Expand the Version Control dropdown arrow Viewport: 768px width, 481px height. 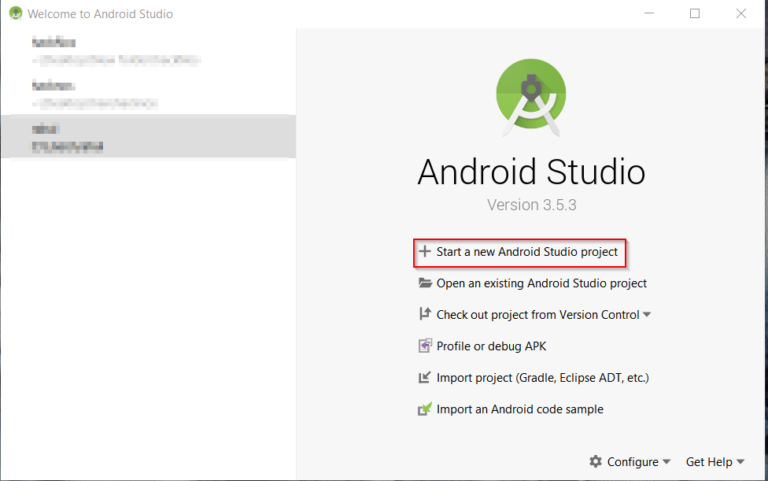coord(647,314)
